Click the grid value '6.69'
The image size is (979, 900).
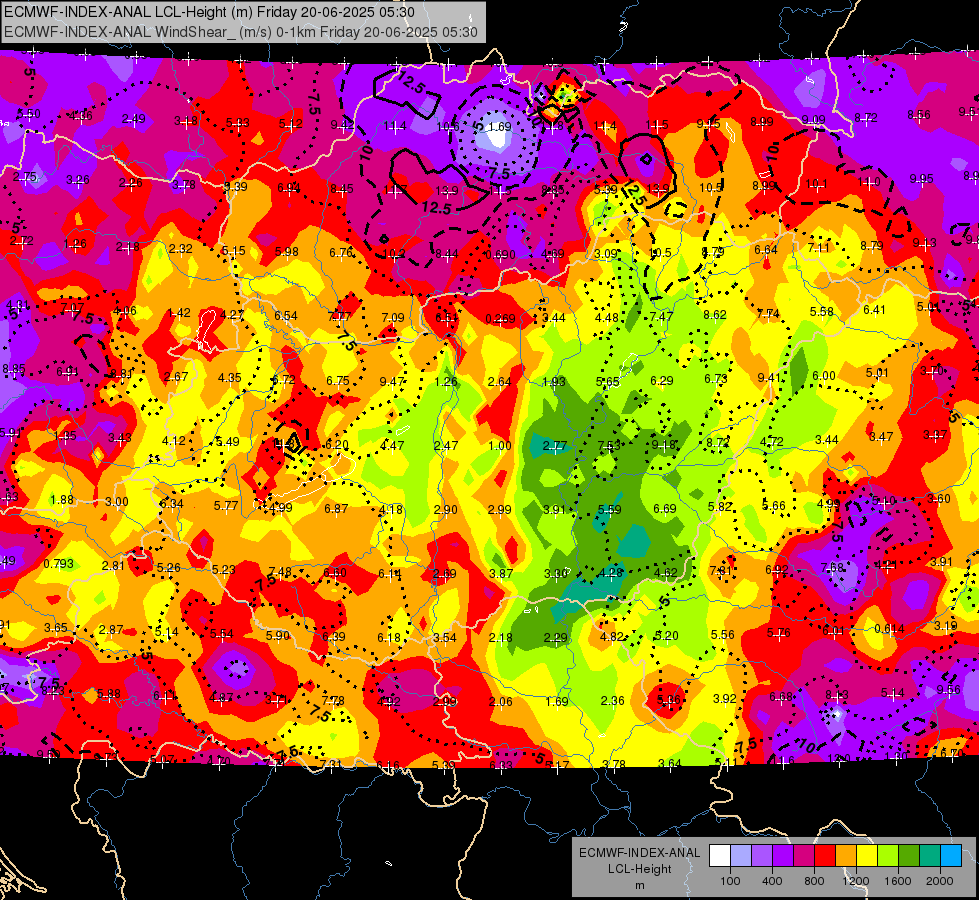point(664,509)
